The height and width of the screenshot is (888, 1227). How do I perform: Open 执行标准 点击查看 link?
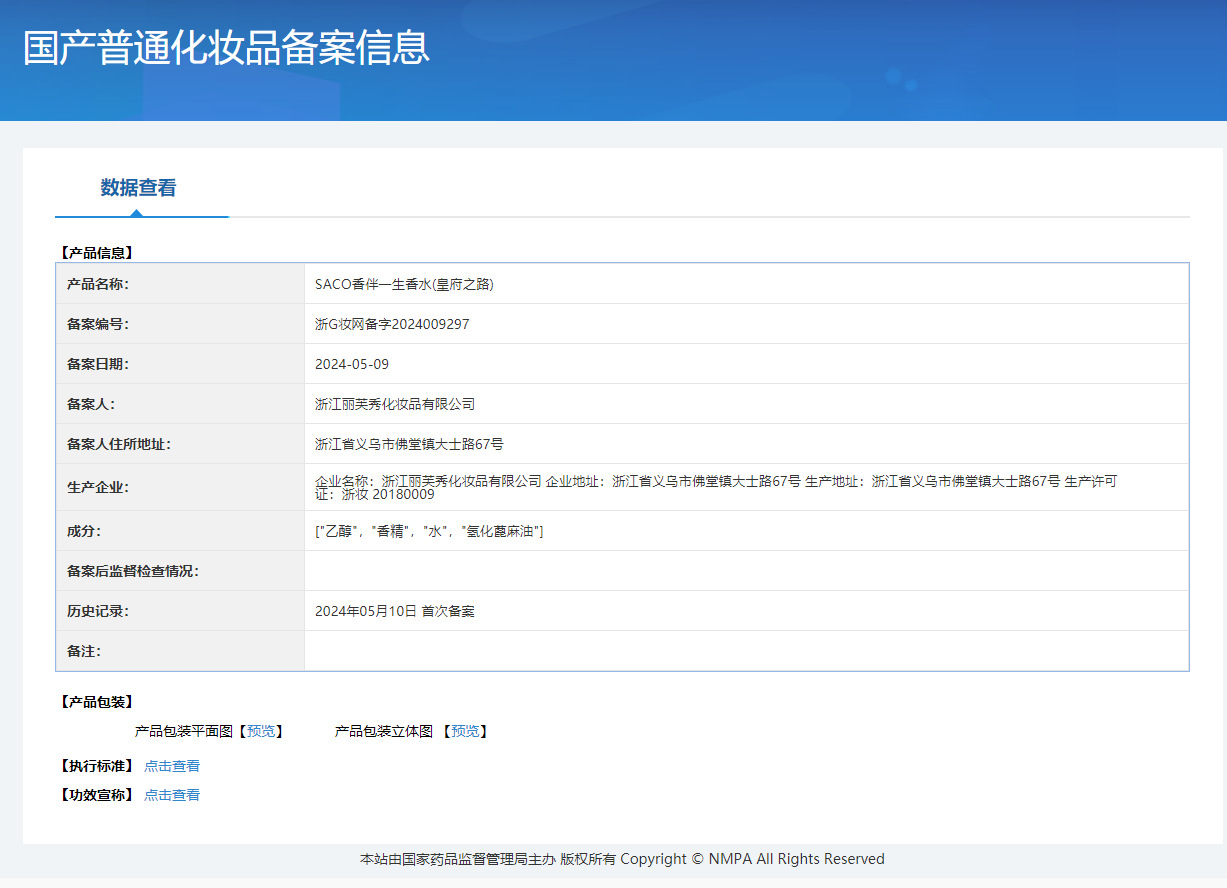[x=172, y=766]
